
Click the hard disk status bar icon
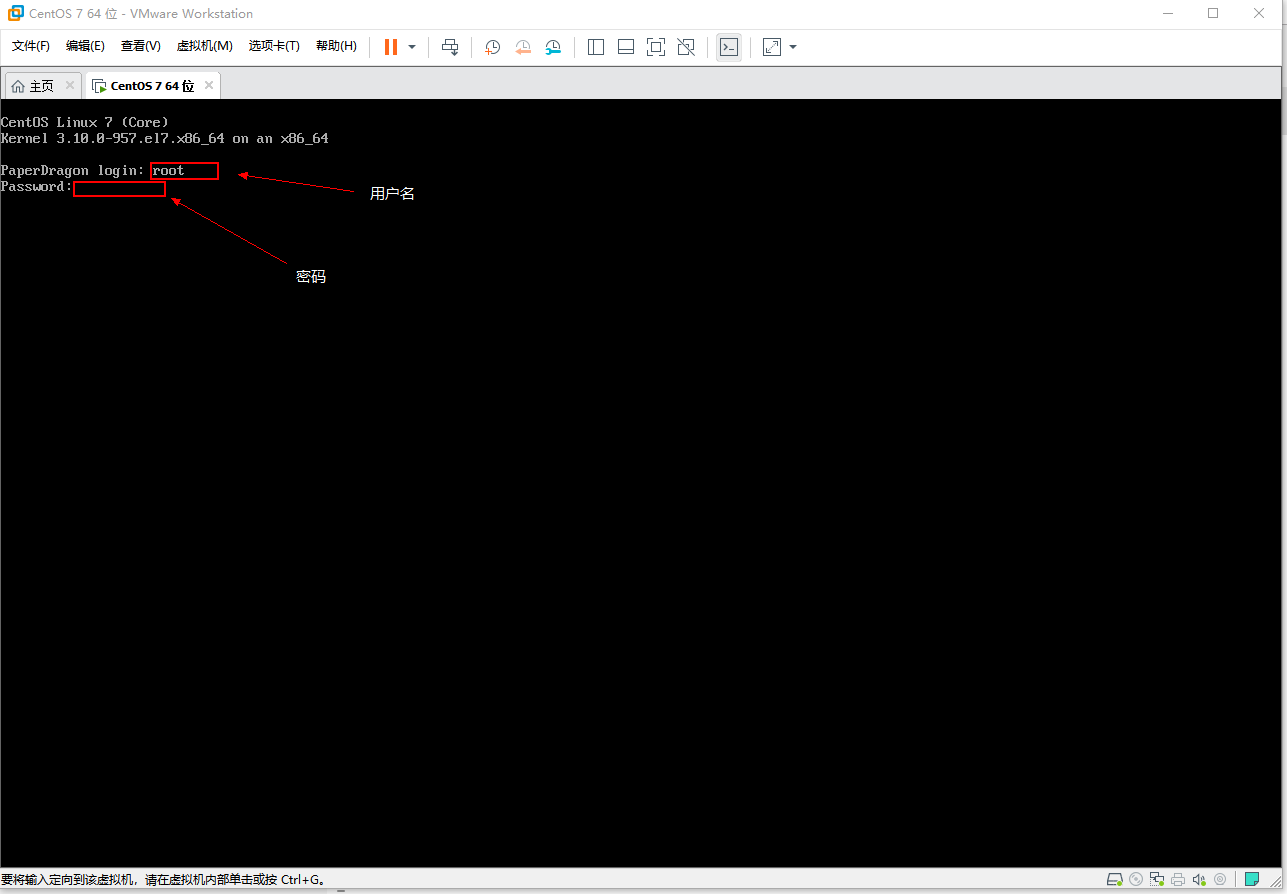click(1115, 879)
